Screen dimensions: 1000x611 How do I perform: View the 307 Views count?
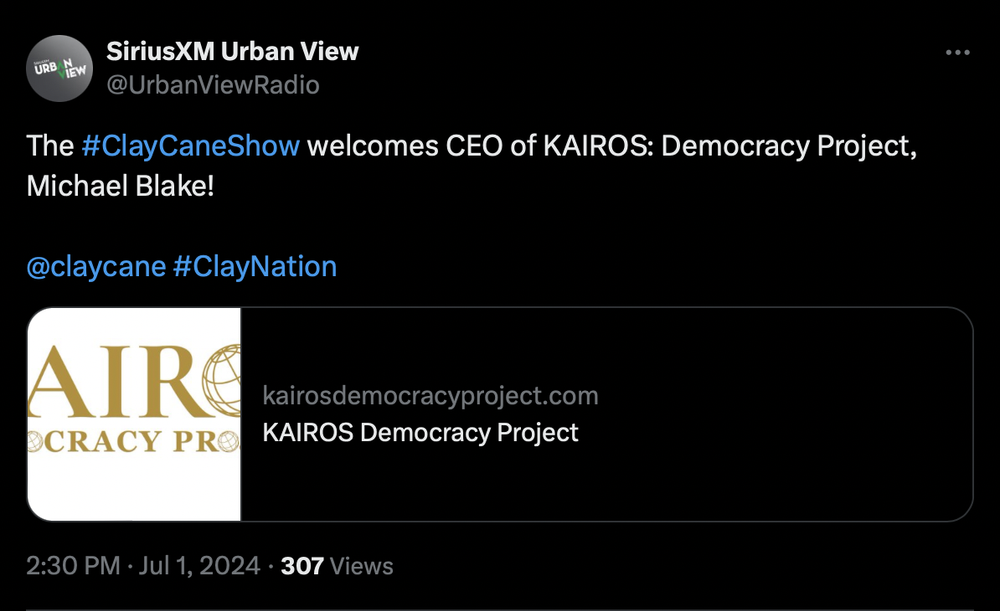tap(337, 566)
